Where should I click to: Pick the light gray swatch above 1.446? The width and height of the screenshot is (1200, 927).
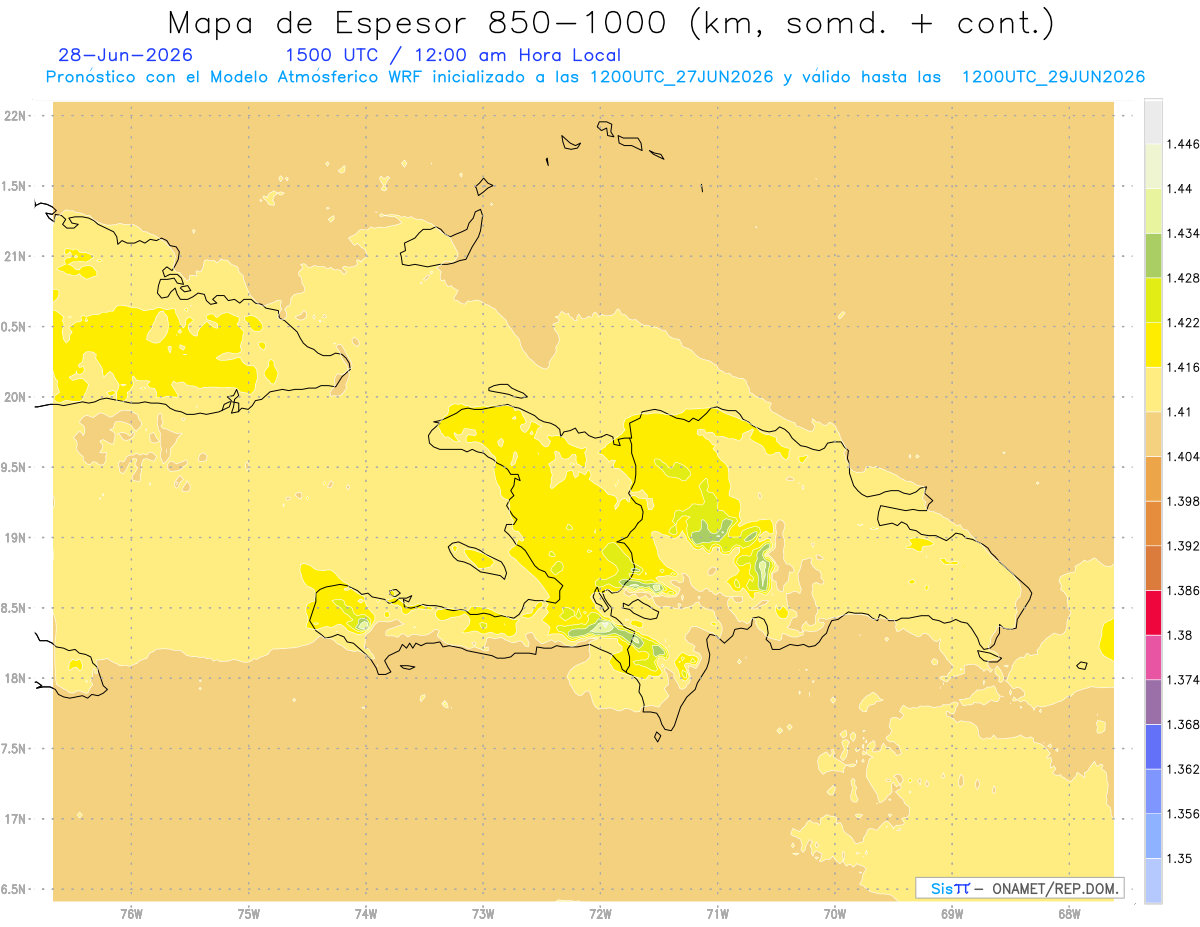point(1153,121)
